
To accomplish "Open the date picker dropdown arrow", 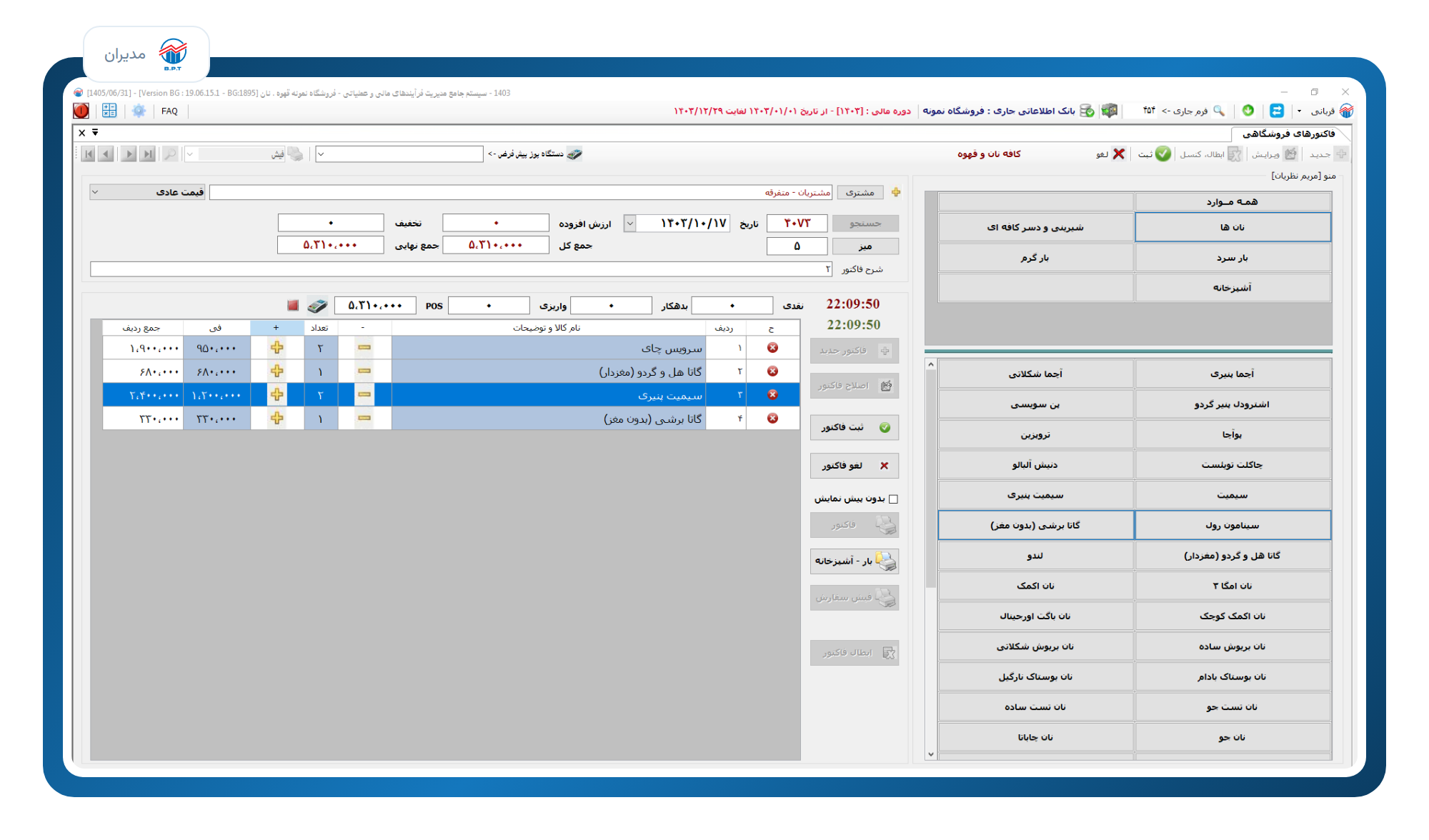I will click(629, 224).
